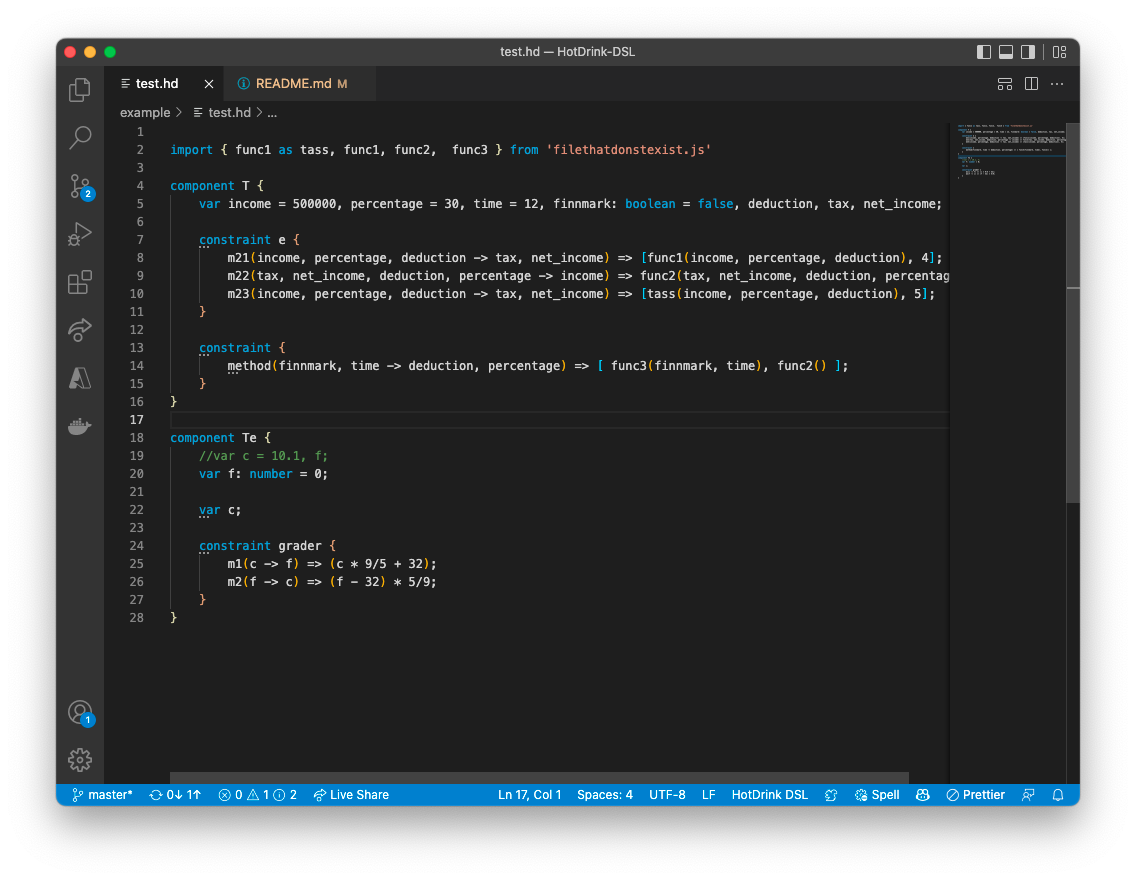Image resolution: width=1136 pixels, height=880 pixels.
Task: Open the Docker view icon
Action: [80, 426]
